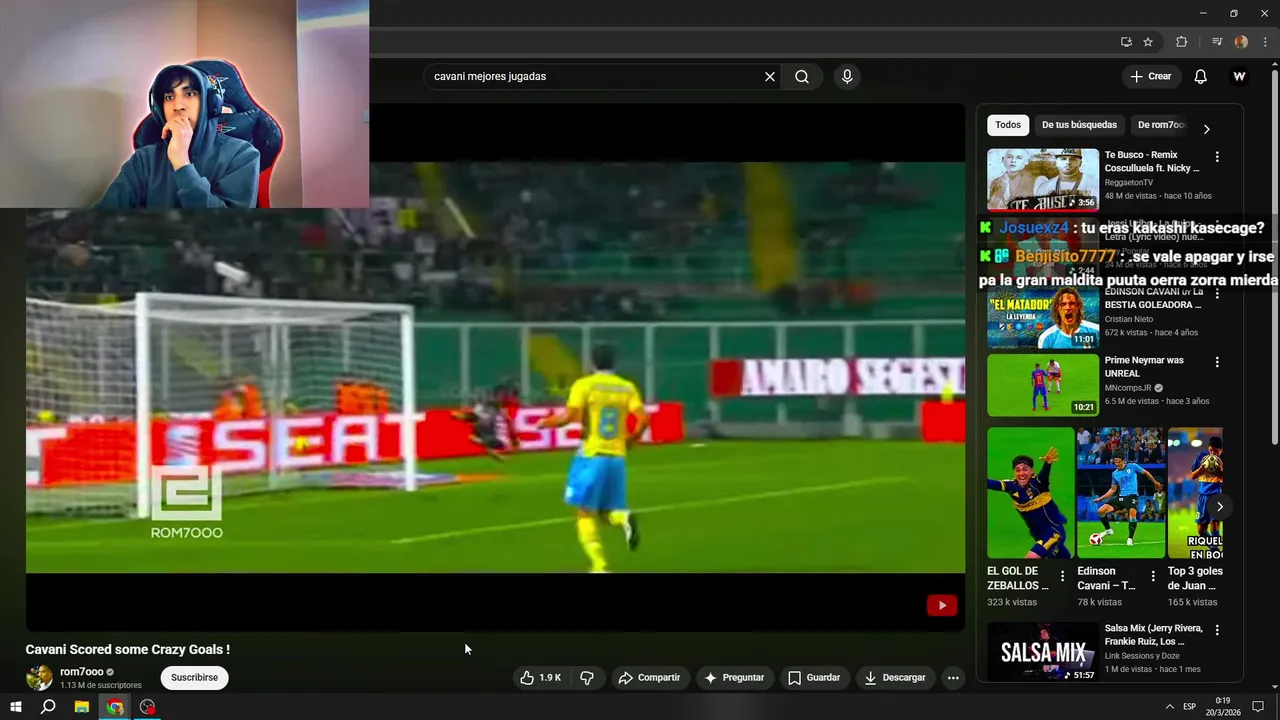Open the media controls icon in Chrome

1217,42
